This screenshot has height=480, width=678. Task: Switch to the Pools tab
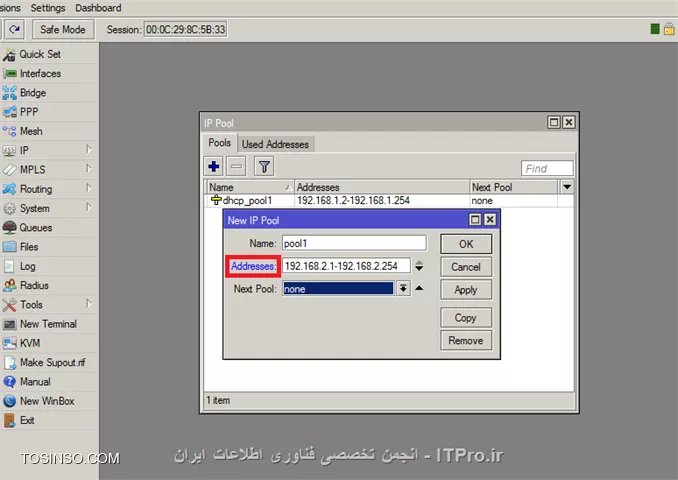click(220, 143)
